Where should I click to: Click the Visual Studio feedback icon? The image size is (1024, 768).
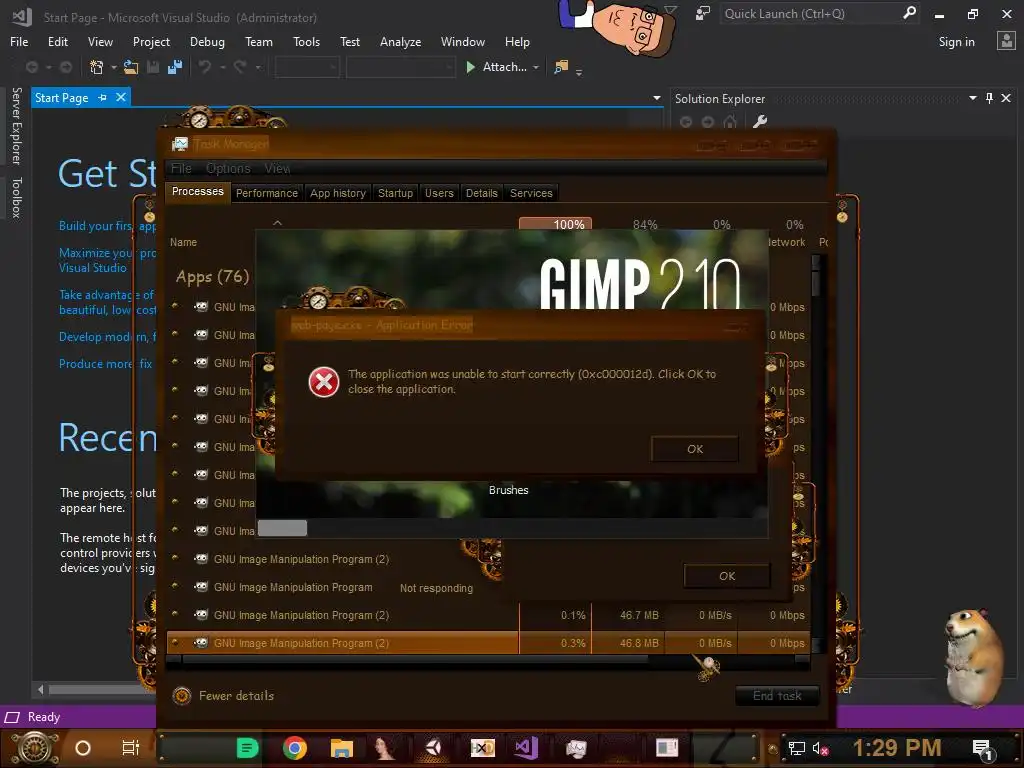pyautogui.click(x=703, y=14)
